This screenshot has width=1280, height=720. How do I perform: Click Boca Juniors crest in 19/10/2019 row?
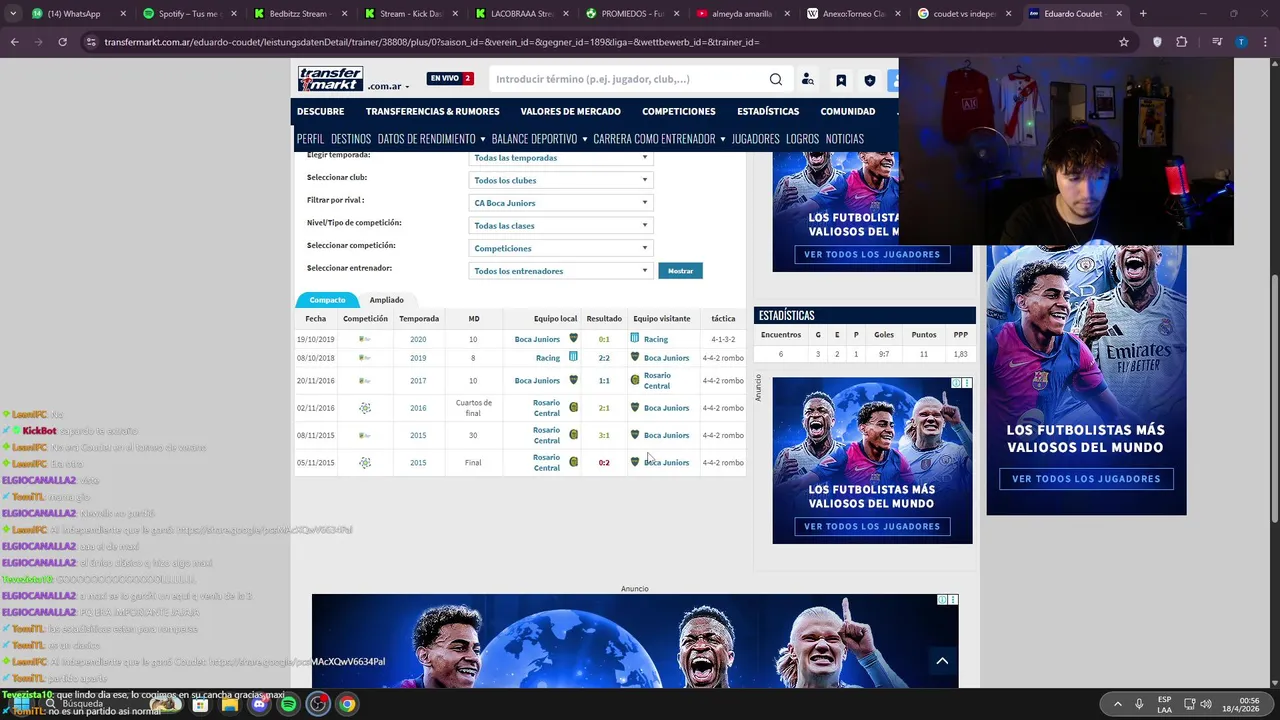[573, 339]
